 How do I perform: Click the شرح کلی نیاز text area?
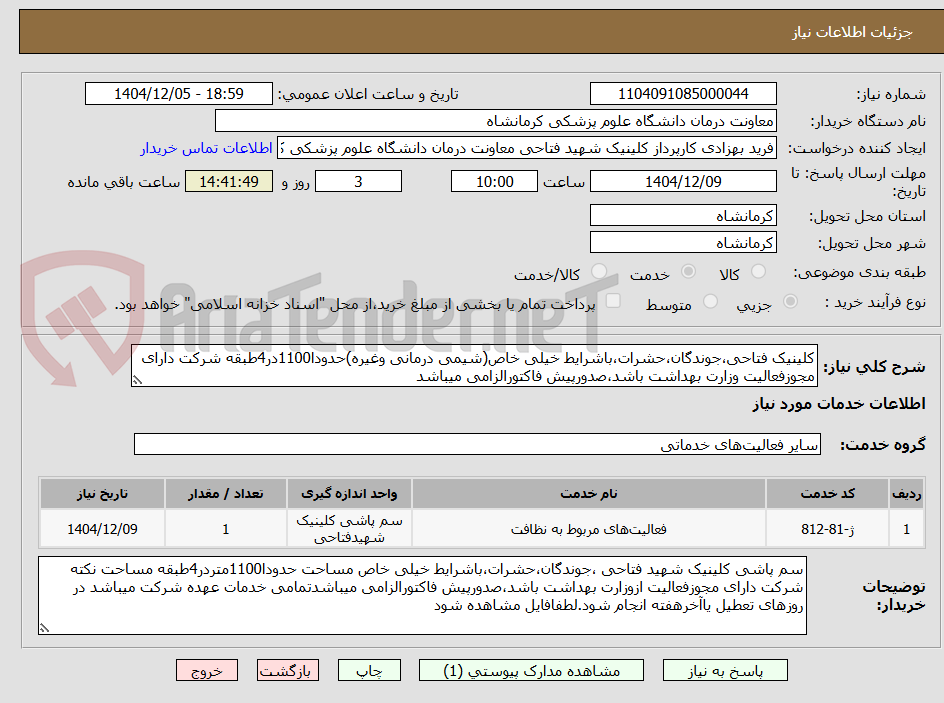coord(474,366)
